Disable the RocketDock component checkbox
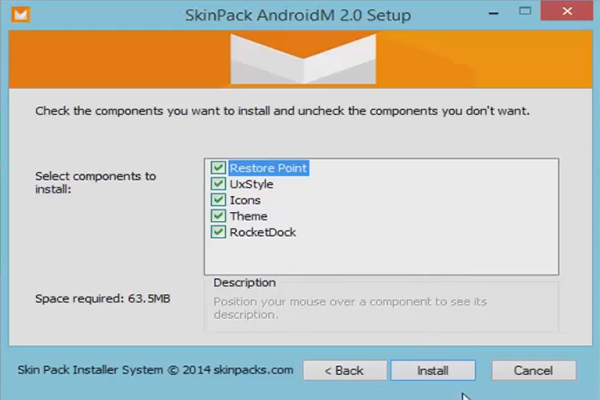This screenshot has height=400, width=600. 218,232
